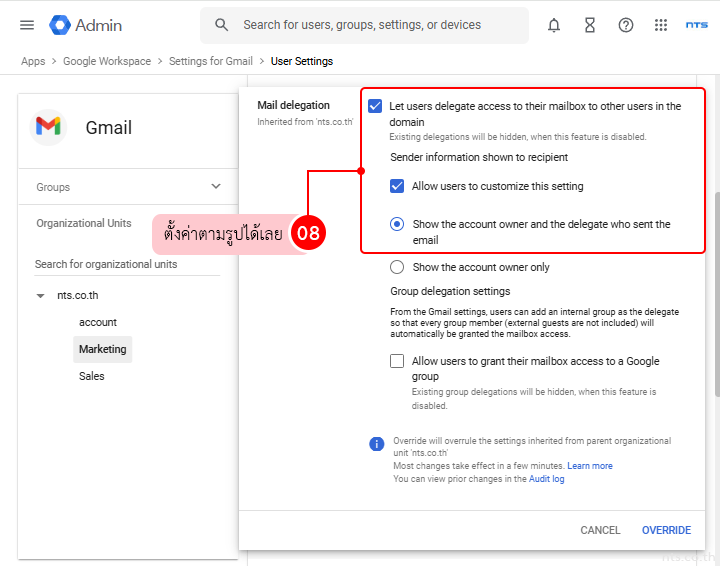The height and width of the screenshot is (566, 720).
Task: Select the Marketing organizational unit
Action: [102, 349]
